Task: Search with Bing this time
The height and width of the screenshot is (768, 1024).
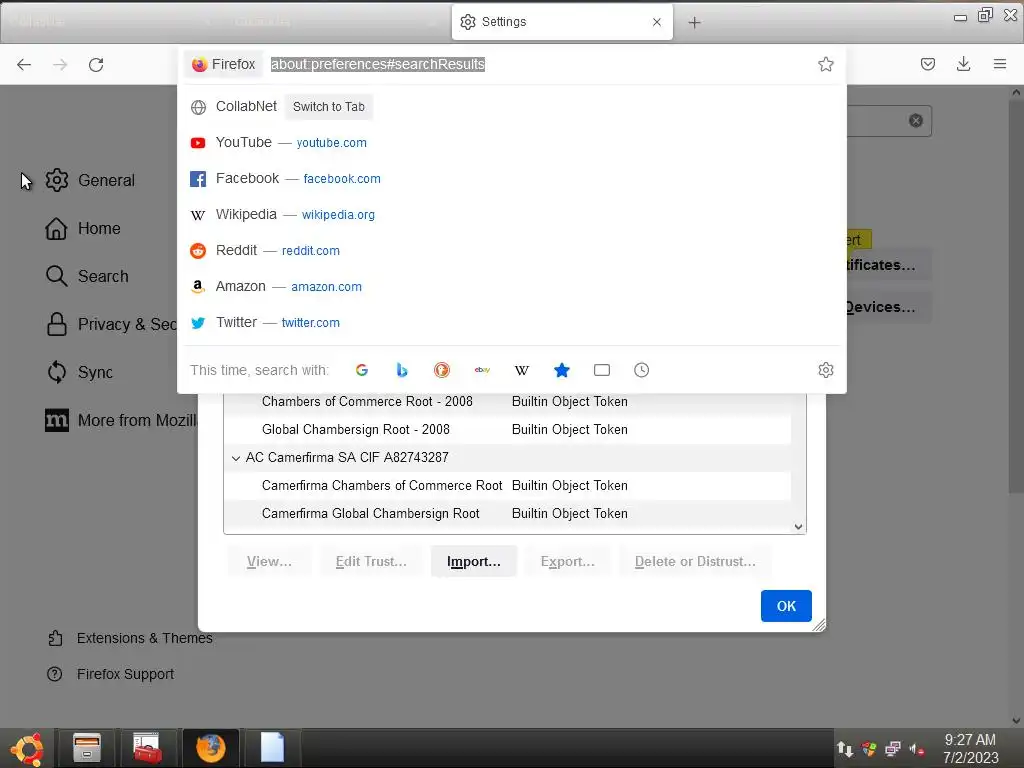Action: [402, 370]
